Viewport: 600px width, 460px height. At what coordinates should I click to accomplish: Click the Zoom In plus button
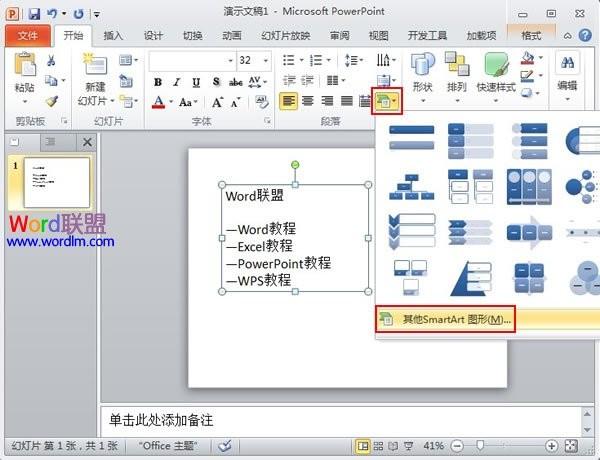[x=551, y=446]
